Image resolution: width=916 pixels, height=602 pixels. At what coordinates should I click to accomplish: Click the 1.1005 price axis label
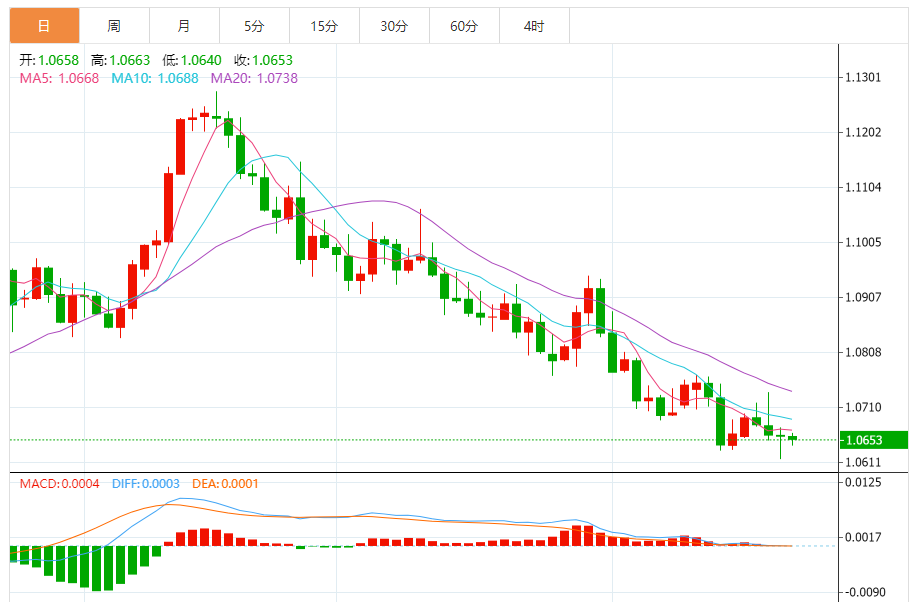pos(863,243)
